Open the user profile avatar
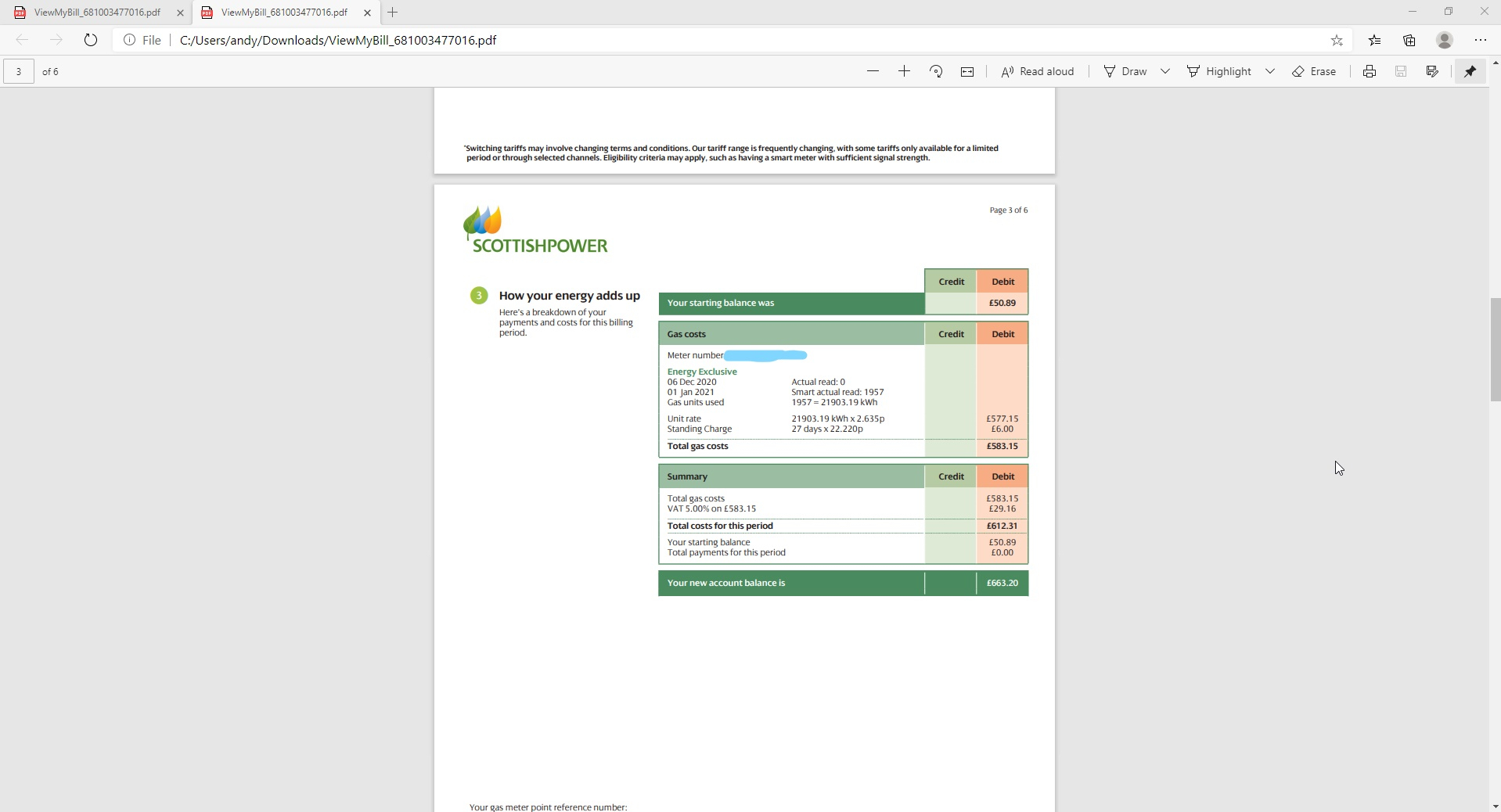Screen dimensions: 1501x812 [x=1445, y=40]
